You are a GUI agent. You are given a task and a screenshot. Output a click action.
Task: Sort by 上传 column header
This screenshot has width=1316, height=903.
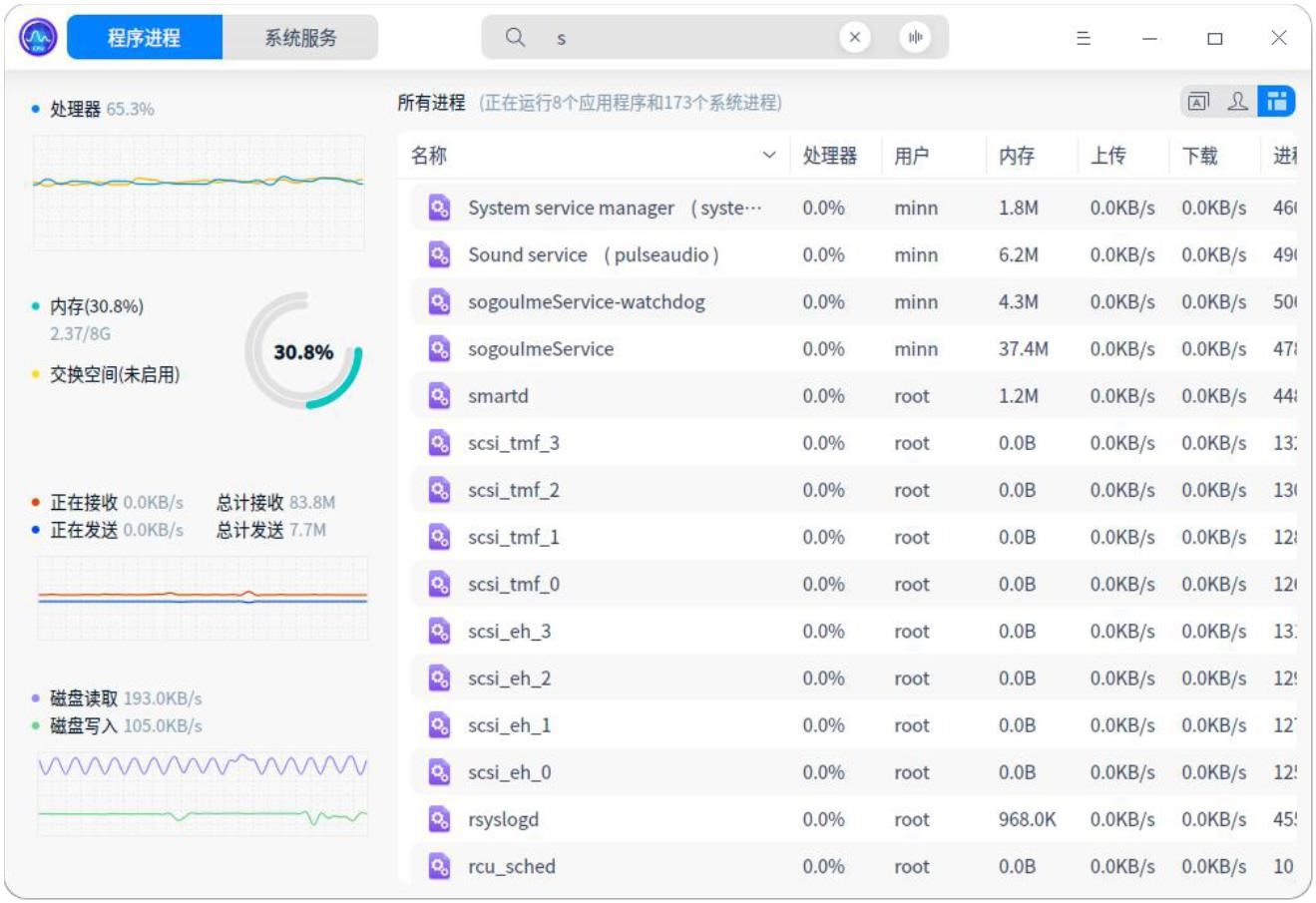tap(1108, 156)
